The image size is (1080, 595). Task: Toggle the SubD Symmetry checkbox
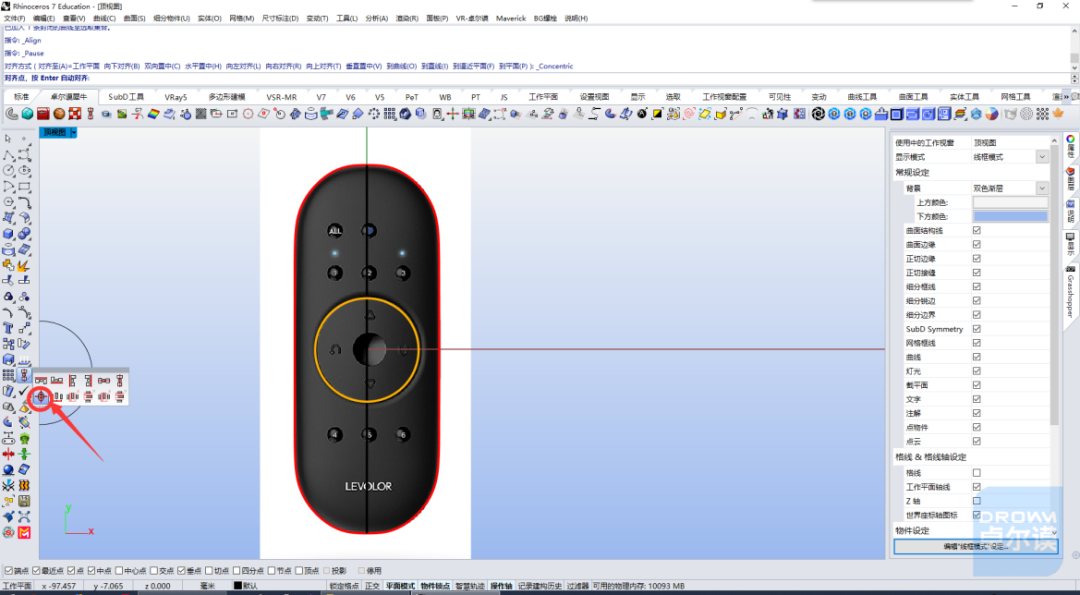pyautogui.click(x=977, y=328)
